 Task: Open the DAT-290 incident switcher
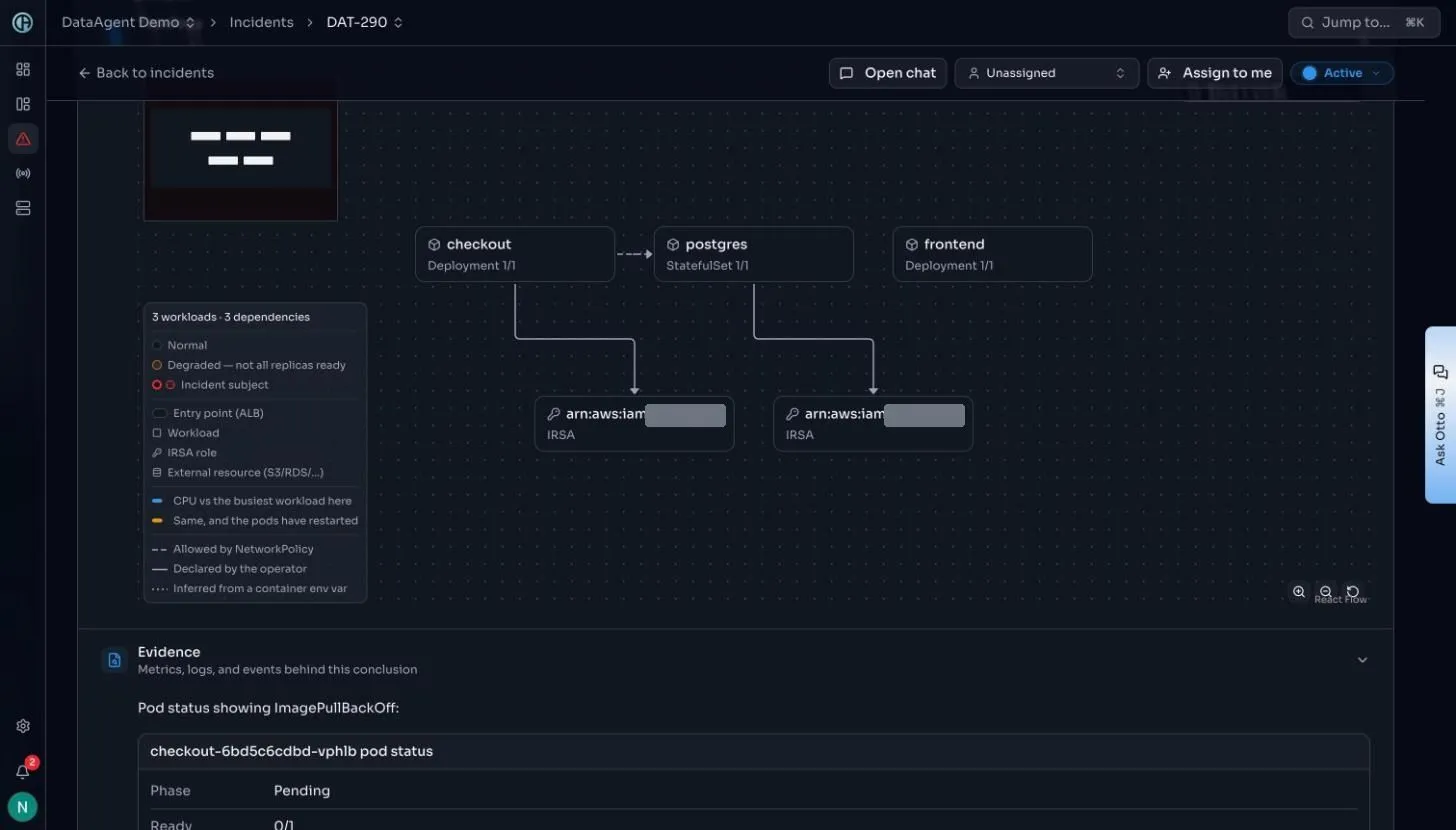pyautogui.click(x=365, y=22)
